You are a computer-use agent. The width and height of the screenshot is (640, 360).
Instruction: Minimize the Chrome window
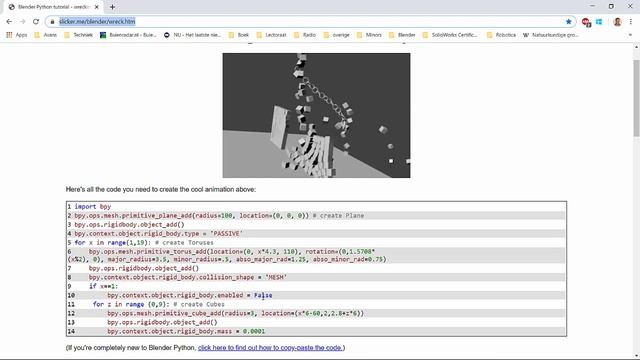[x=592, y=6]
